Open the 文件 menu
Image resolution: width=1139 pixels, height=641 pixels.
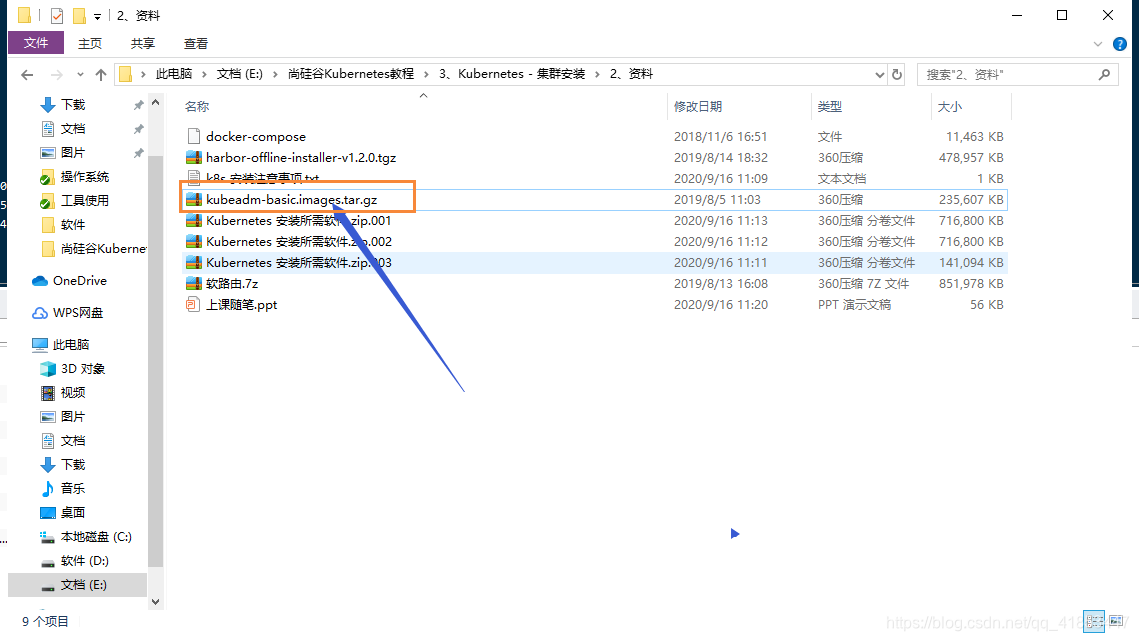35,43
